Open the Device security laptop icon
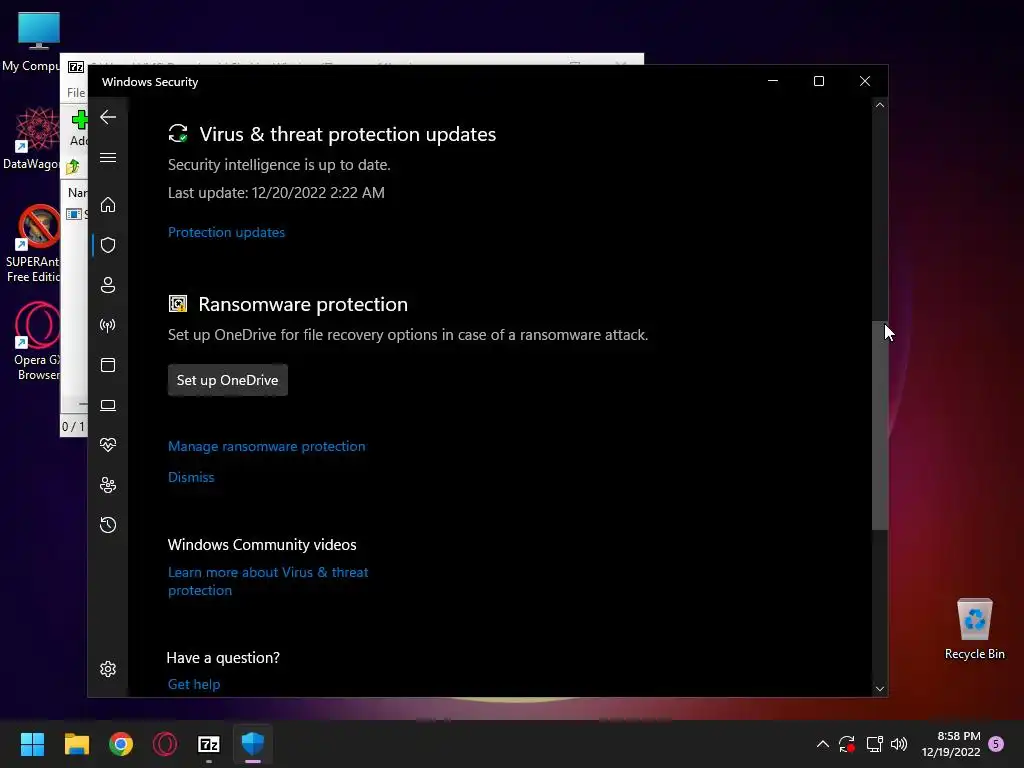The height and width of the screenshot is (768, 1024). click(x=108, y=406)
